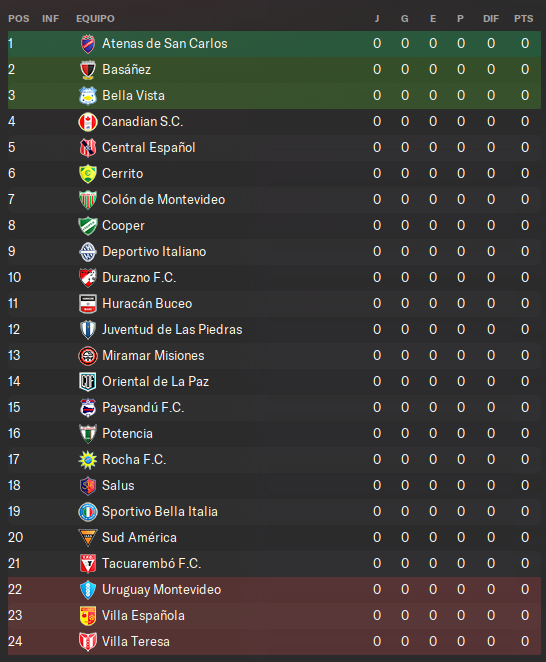Click the Rocha F.C. sun emblem

[x=88, y=460]
